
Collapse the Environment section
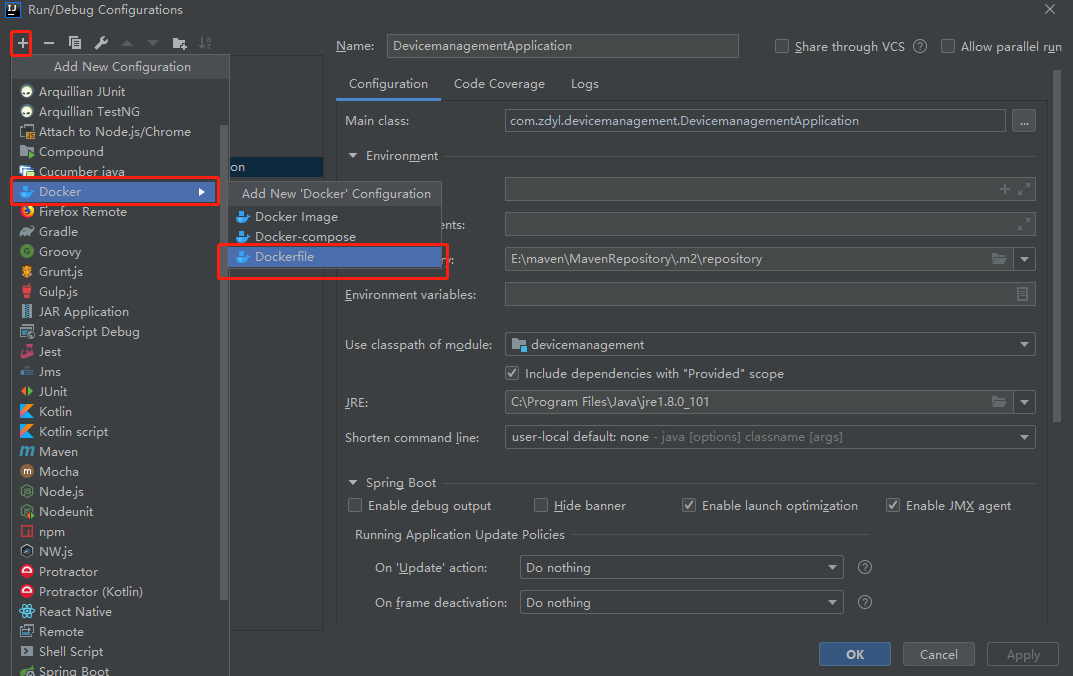tap(353, 156)
